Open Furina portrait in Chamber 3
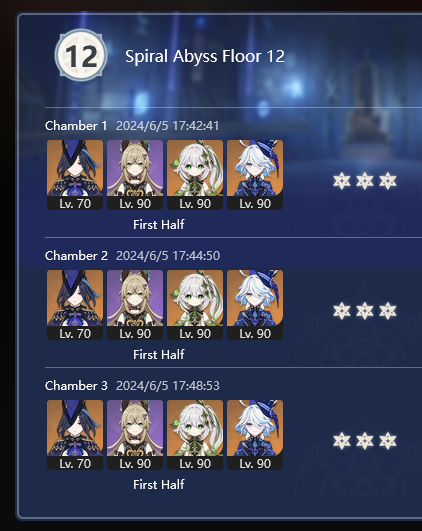Image resolution: width=422 pixels, height=531 pixels. [255, 435]
